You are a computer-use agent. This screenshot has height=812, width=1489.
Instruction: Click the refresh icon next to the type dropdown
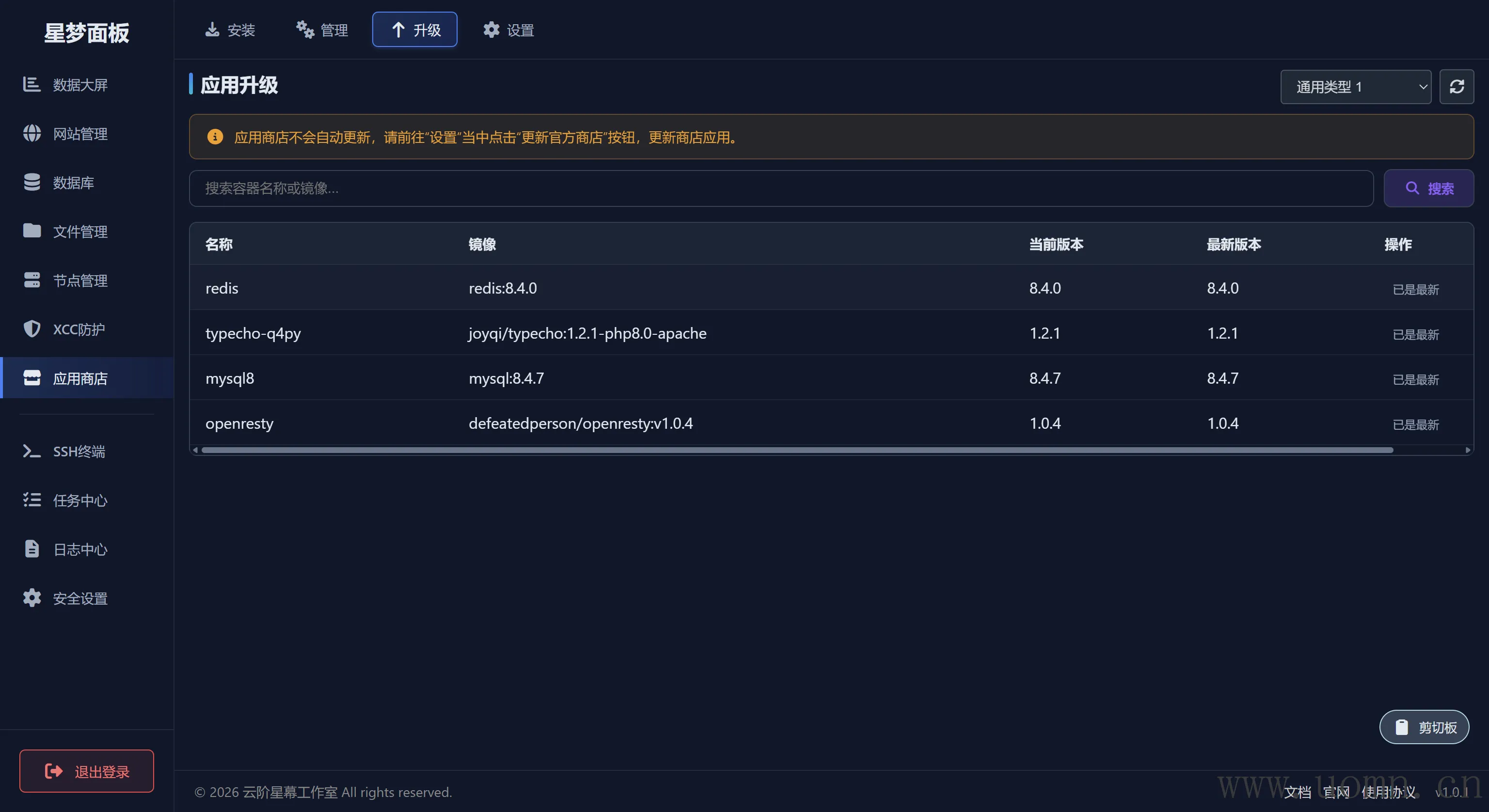coord(1456,87)
